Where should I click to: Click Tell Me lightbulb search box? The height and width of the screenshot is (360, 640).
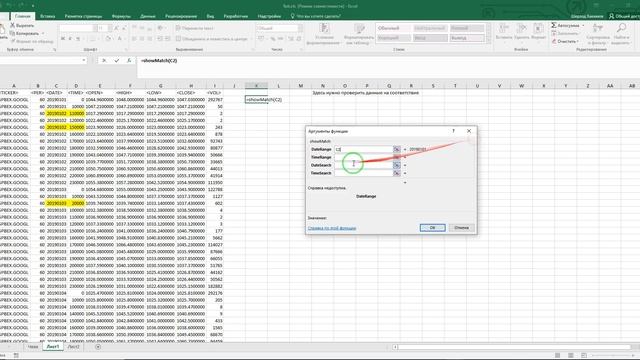(x=316, y=16)
